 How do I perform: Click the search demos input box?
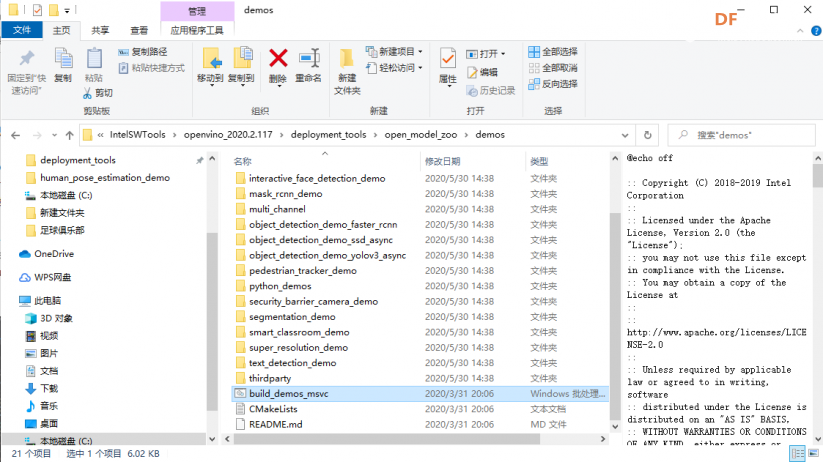(741, 135)
